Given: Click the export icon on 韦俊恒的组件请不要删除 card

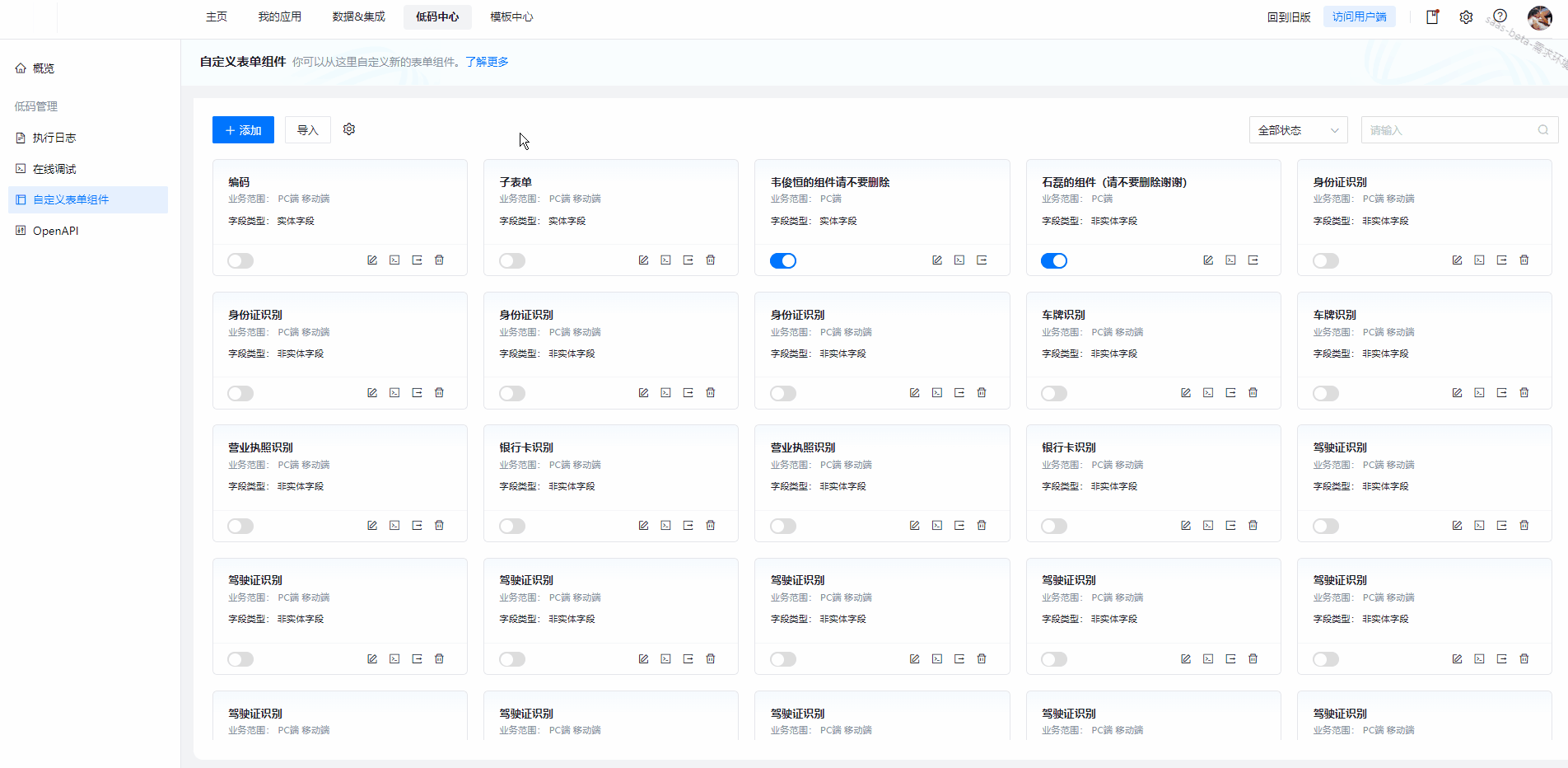Looking at the screenshot, I should coord(982,260).
